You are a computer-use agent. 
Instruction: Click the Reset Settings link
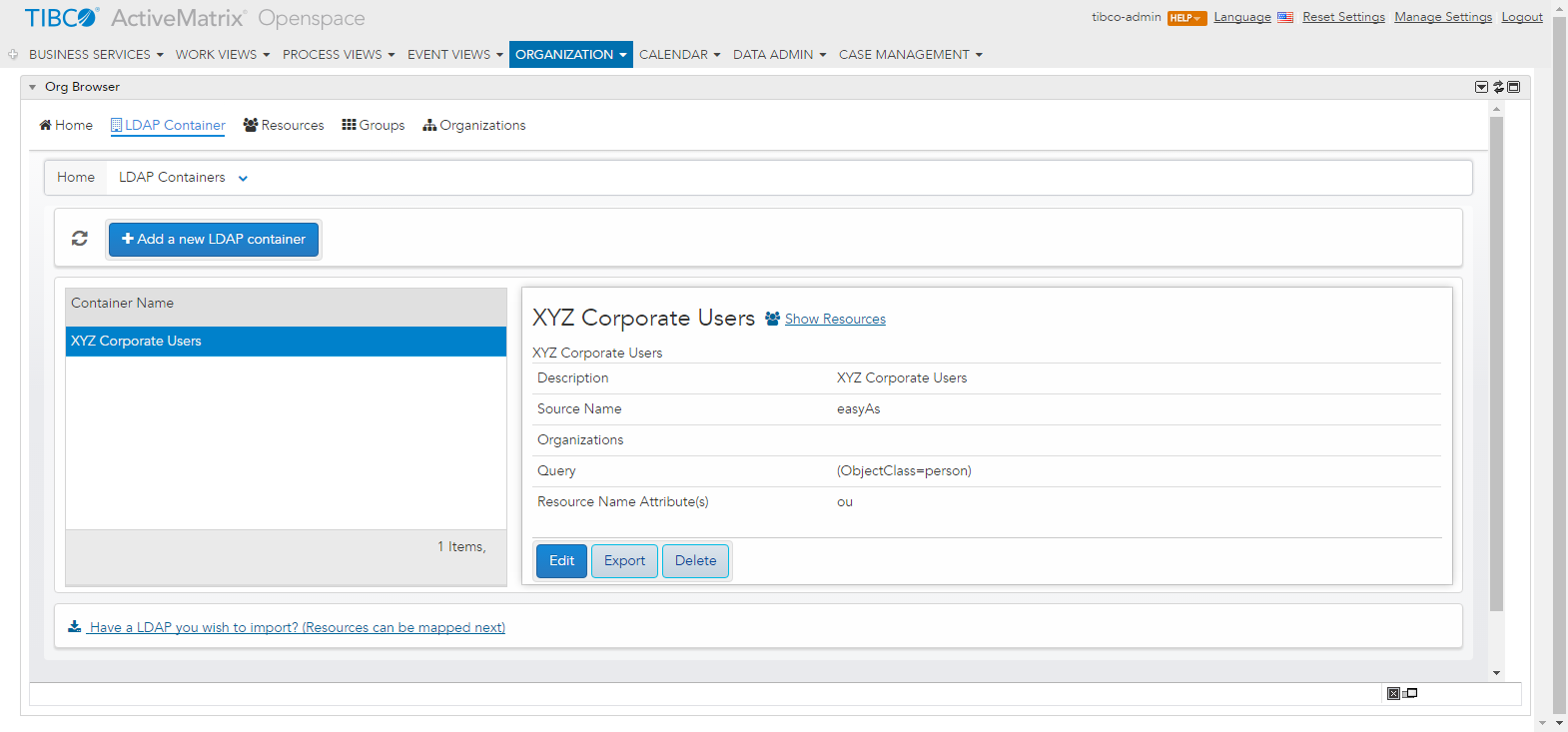(1343, 17)
